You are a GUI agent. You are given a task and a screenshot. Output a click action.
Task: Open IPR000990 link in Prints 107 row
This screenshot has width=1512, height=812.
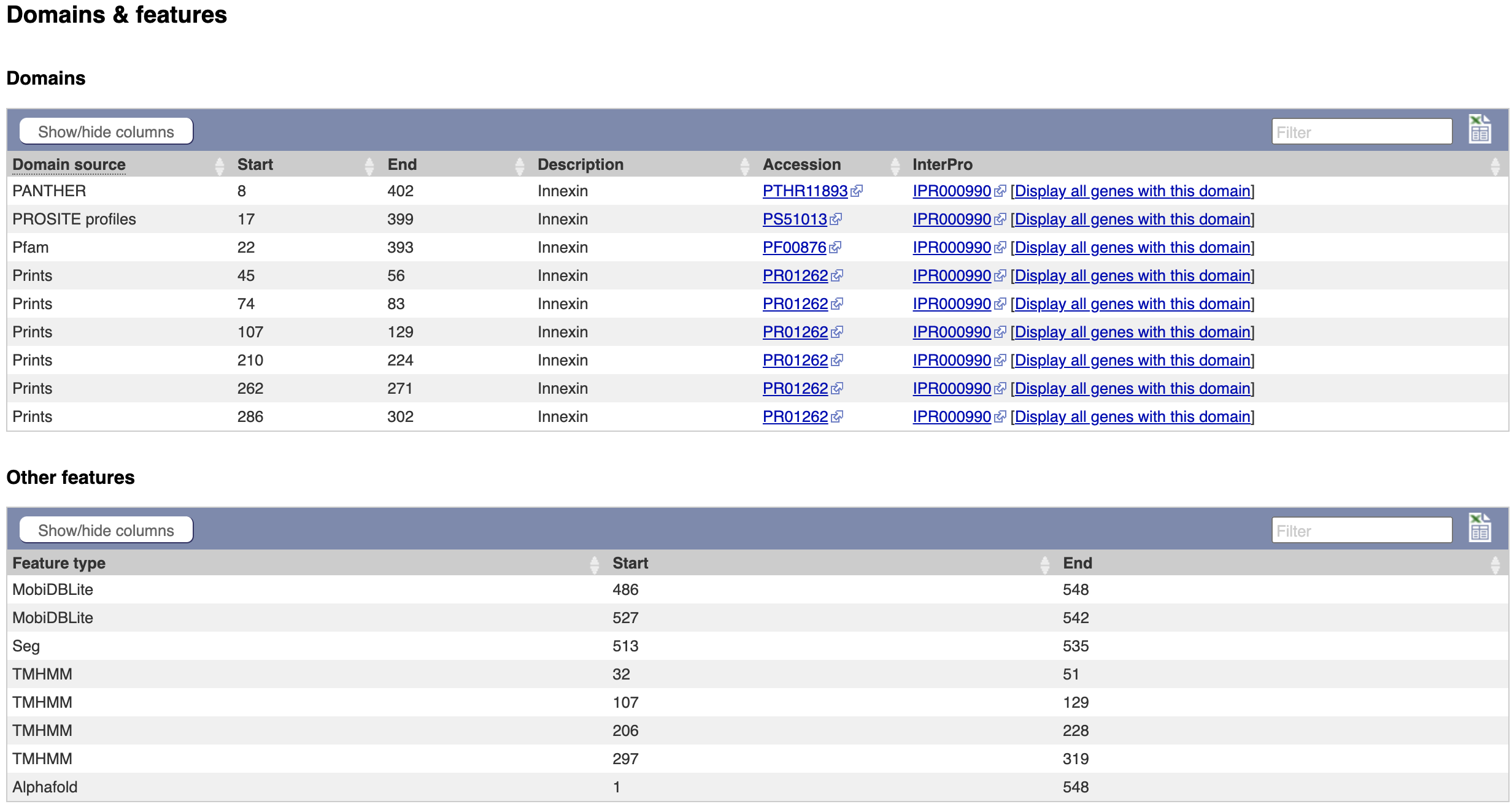[952, 332]
